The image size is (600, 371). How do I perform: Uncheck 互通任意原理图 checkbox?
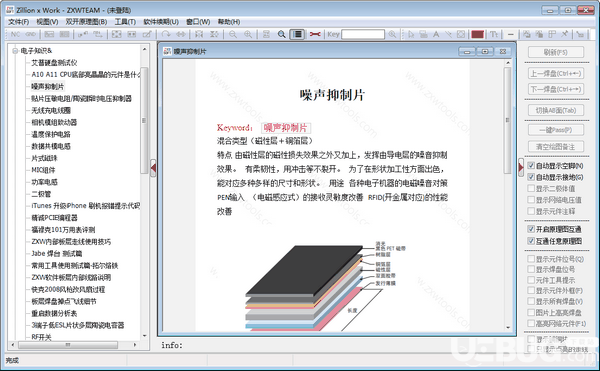coord(531,241)
